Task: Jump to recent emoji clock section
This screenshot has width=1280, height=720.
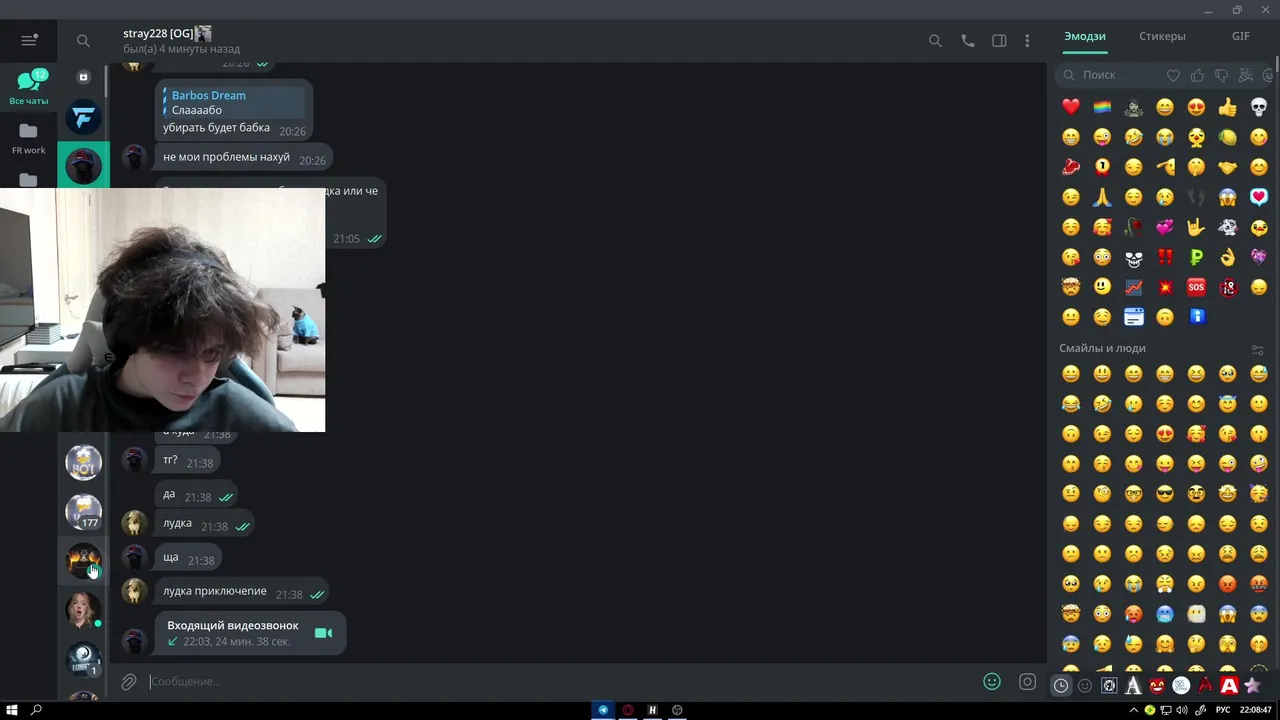Action: [x=1061, y=685]
